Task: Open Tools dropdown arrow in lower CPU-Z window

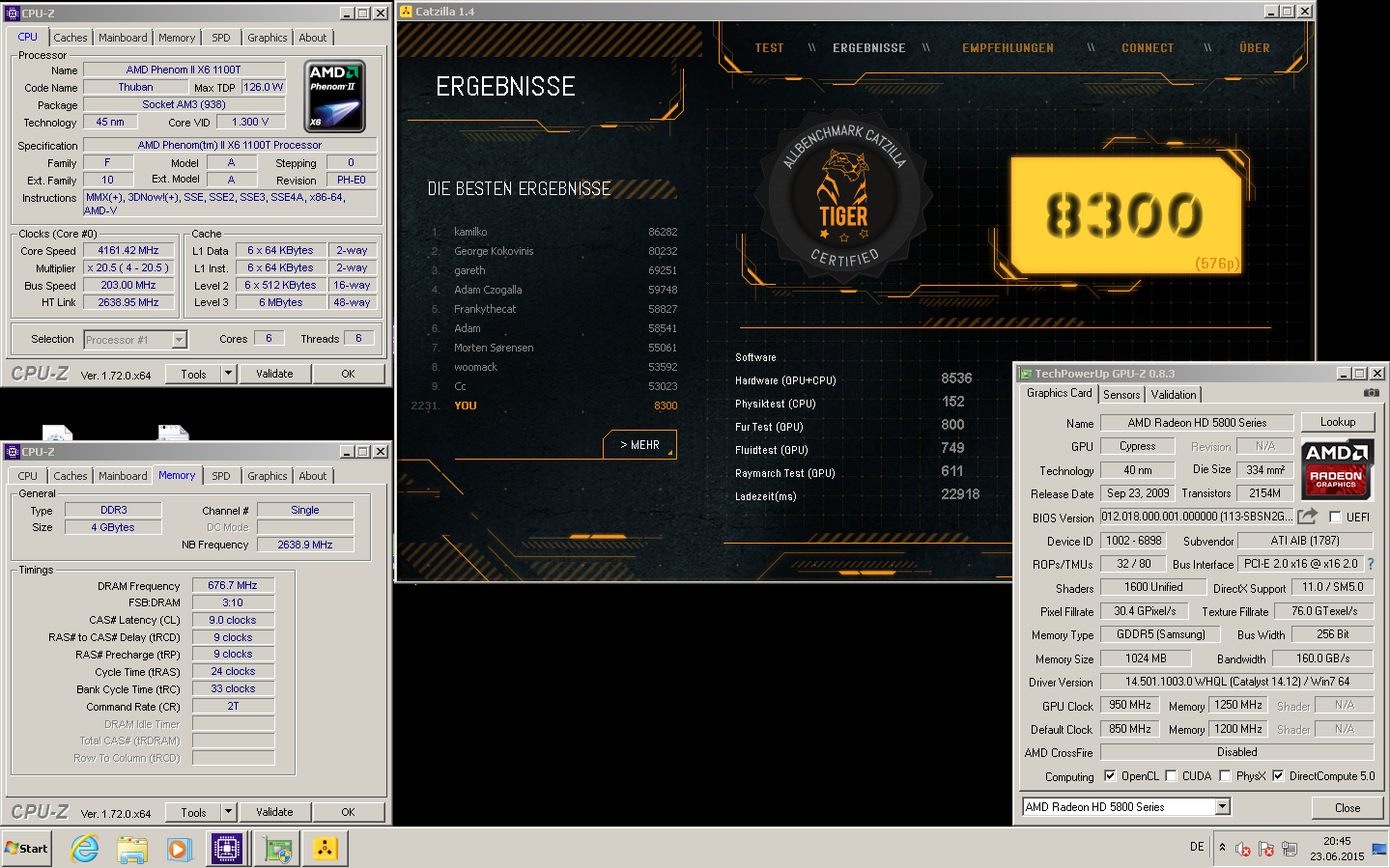Action: (229, 812)
